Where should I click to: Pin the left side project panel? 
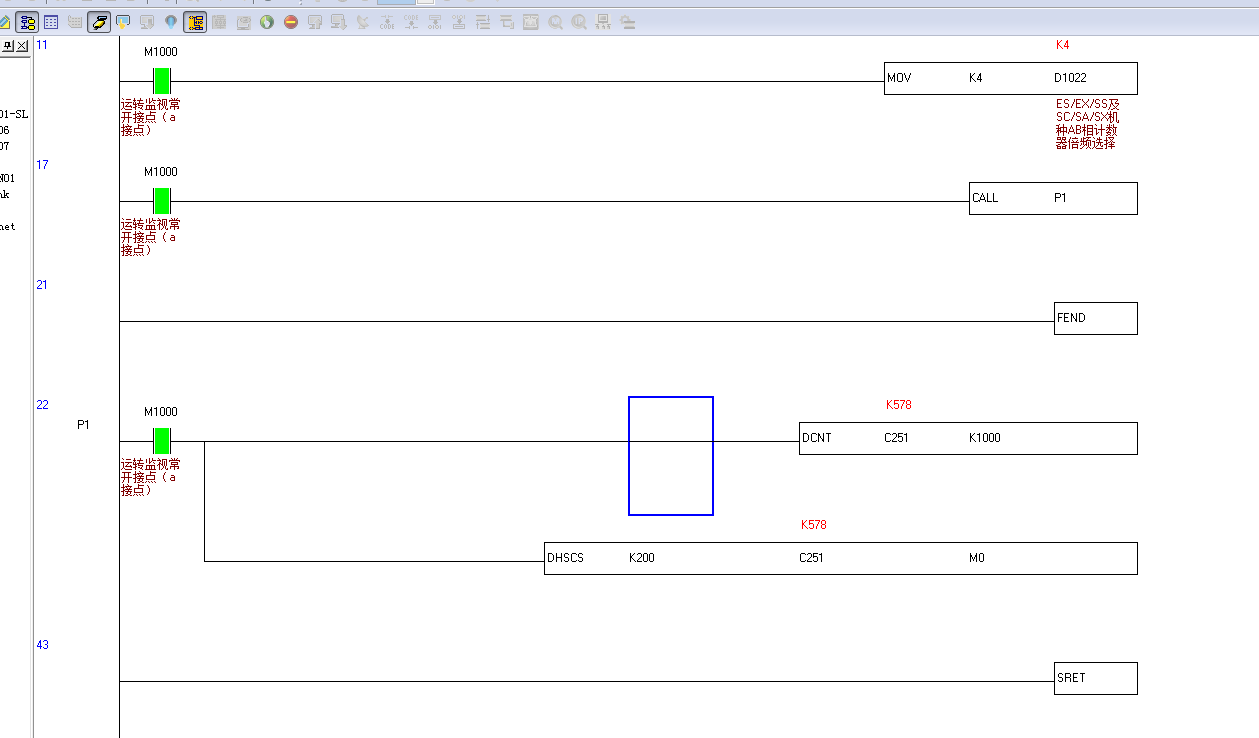coord(8,46)
